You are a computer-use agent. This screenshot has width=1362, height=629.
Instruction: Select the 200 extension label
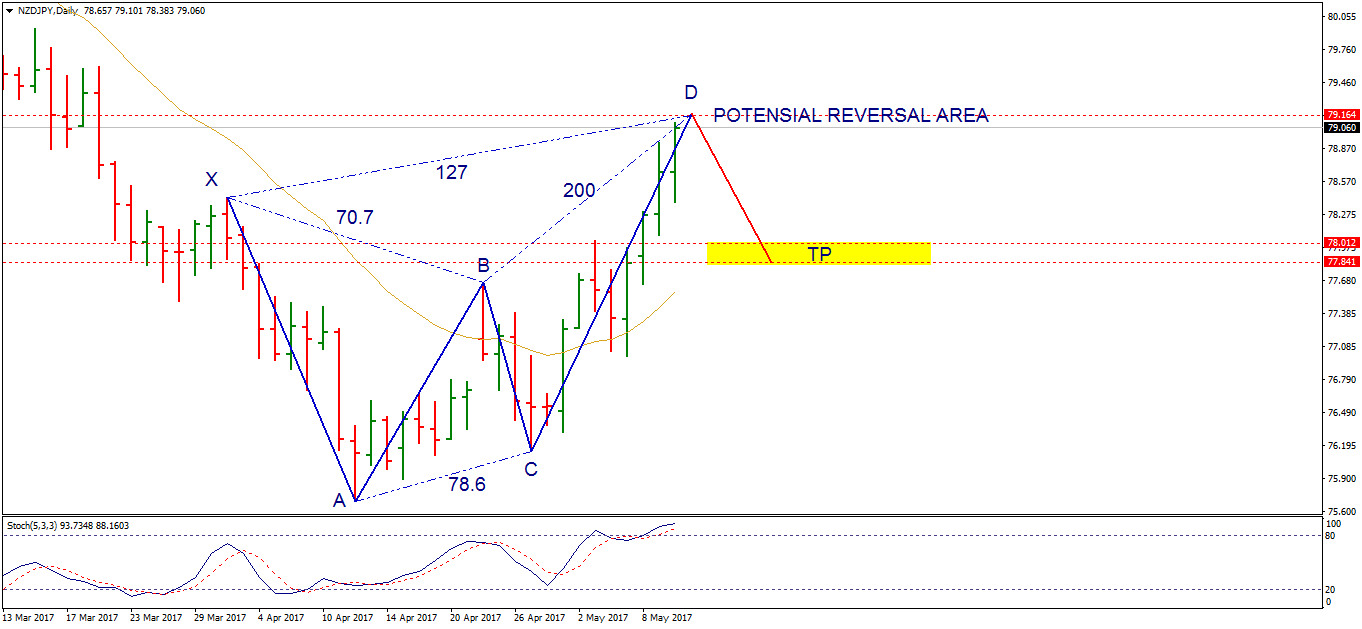[579, 191]
